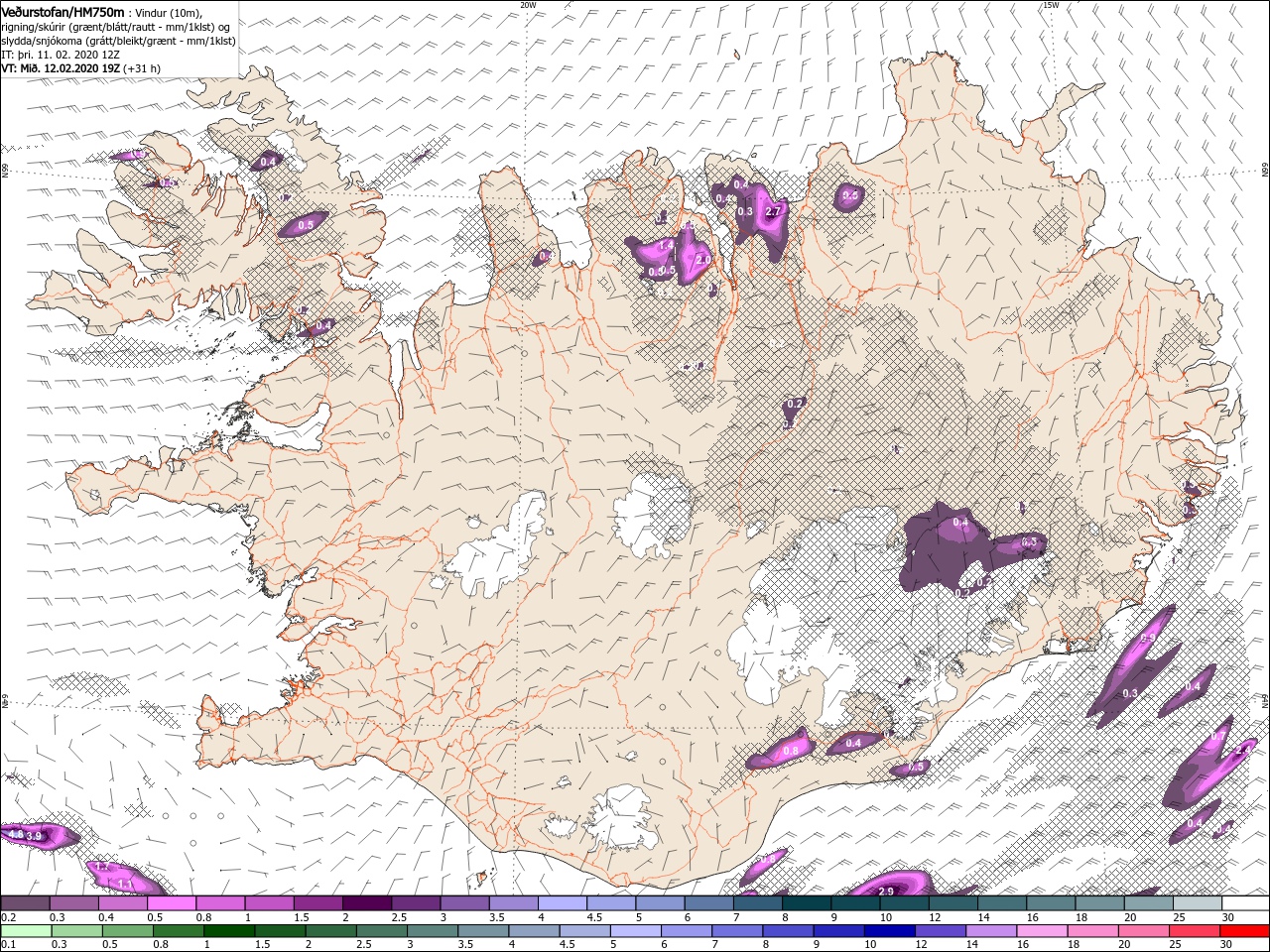Pick the dark purple snow swatch for 2–2.5 mm
Screen dimensions: 1270x952
tap(366, 903)
